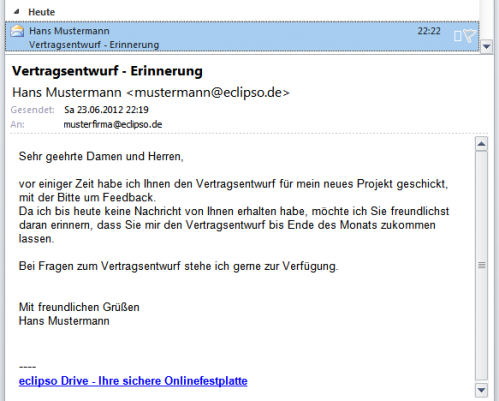Collapse the Heute group arrow
The image size is (499, 401).
click(16, 12)
